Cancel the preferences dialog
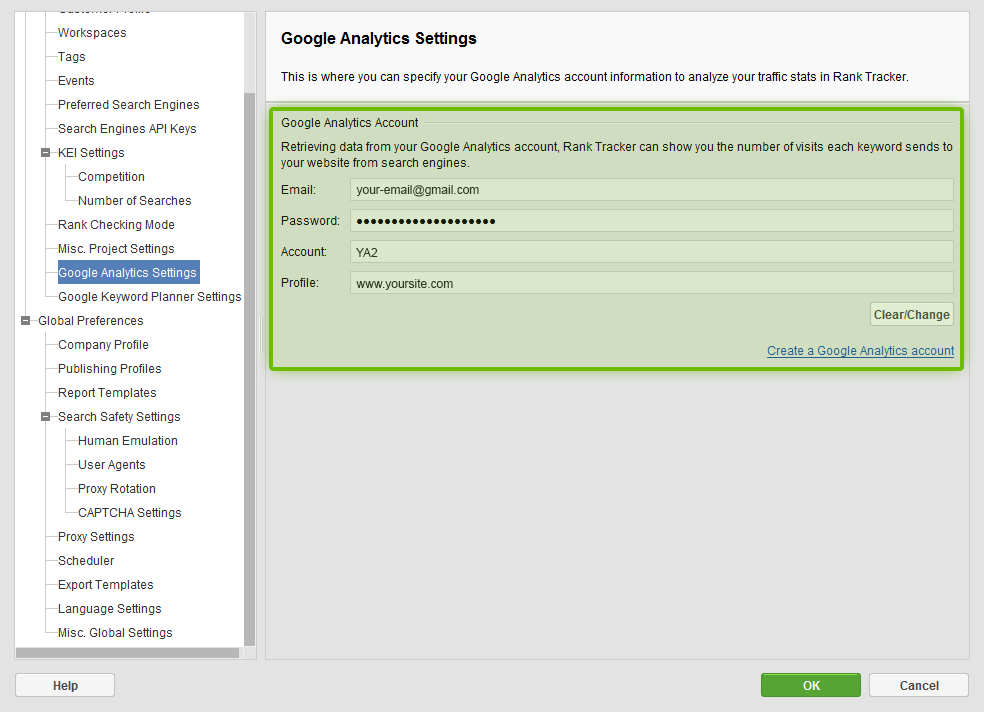The height and width of the screenshot is (712, 984). point(919,685)
